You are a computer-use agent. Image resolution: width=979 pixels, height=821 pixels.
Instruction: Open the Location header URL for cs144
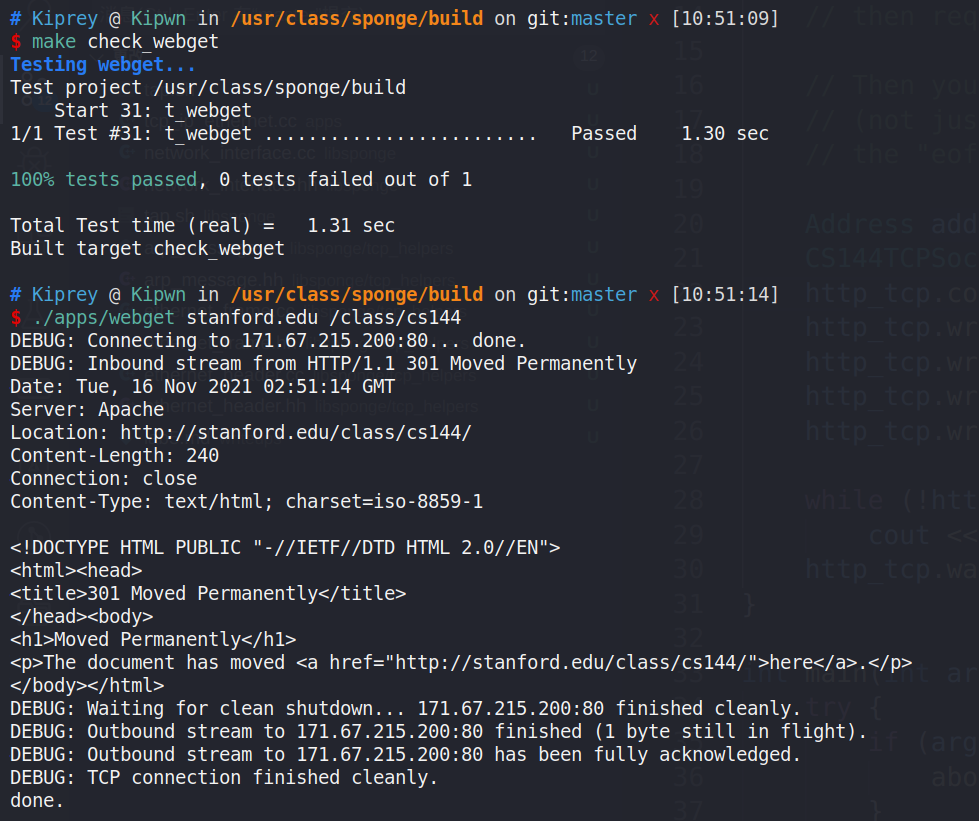pos(295,433)
